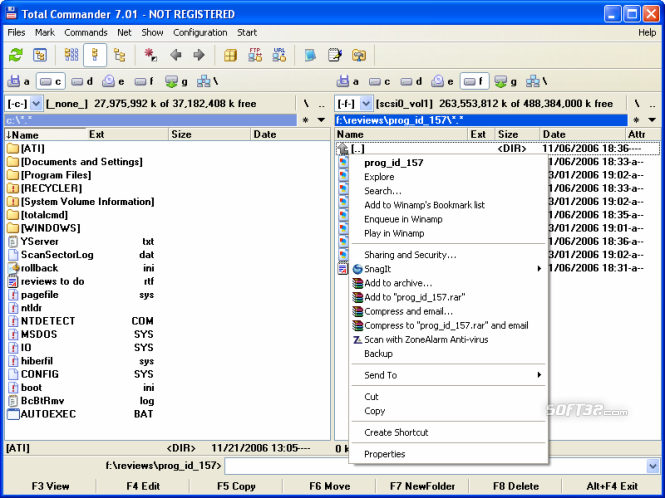Click the [..] parent directory row

[x=498, y=148]
